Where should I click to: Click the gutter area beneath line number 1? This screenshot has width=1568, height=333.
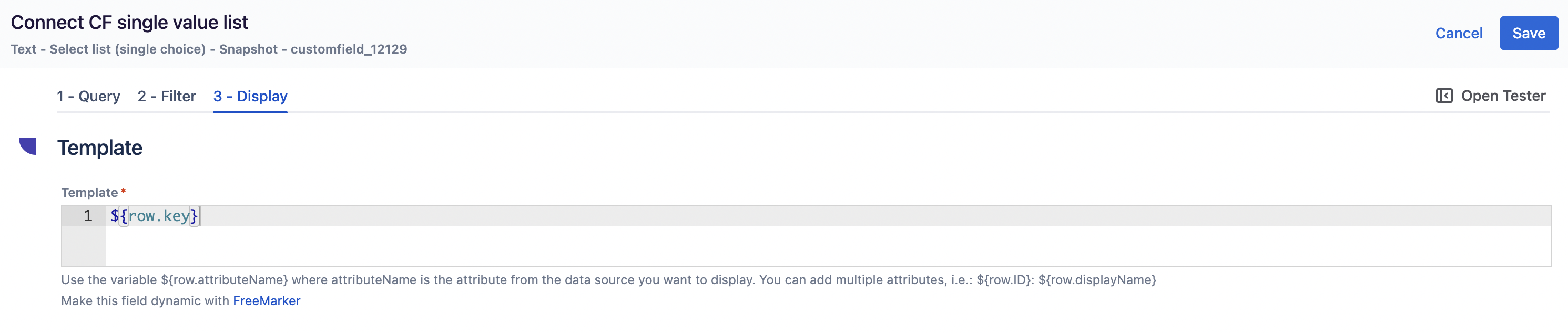84,245
